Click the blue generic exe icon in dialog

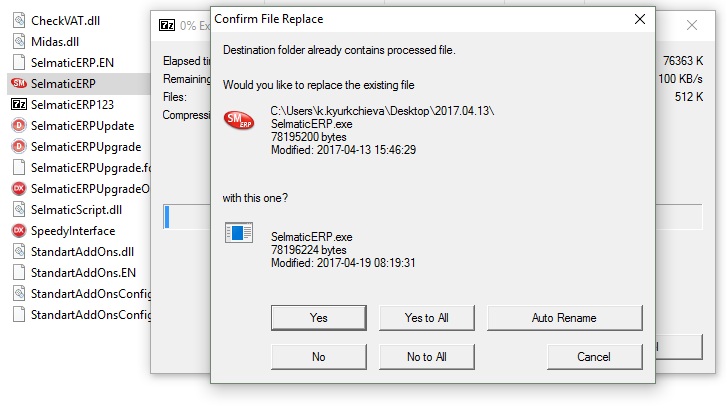pyautogui.click(x=239, y=233)
